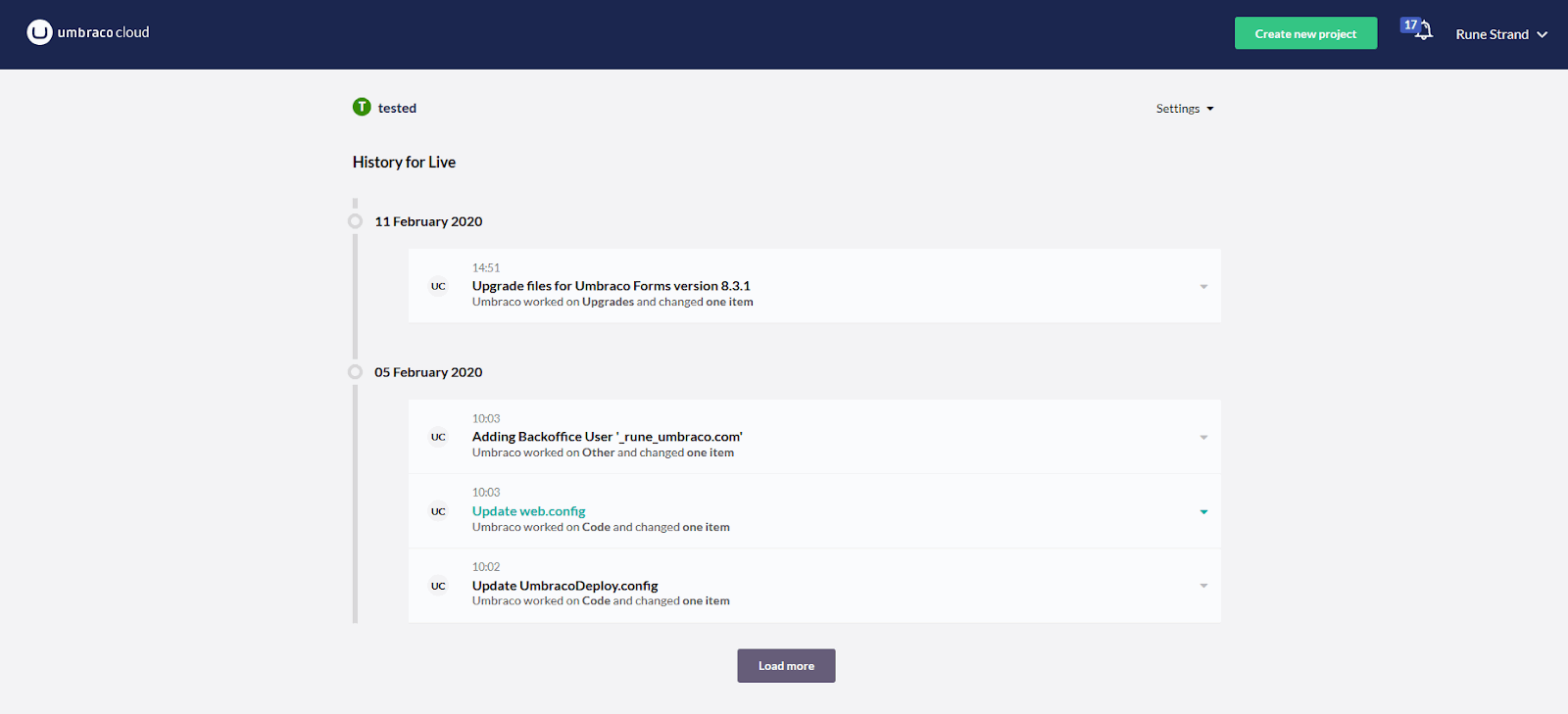Click the 14:51 timestamp

(486, 267)
